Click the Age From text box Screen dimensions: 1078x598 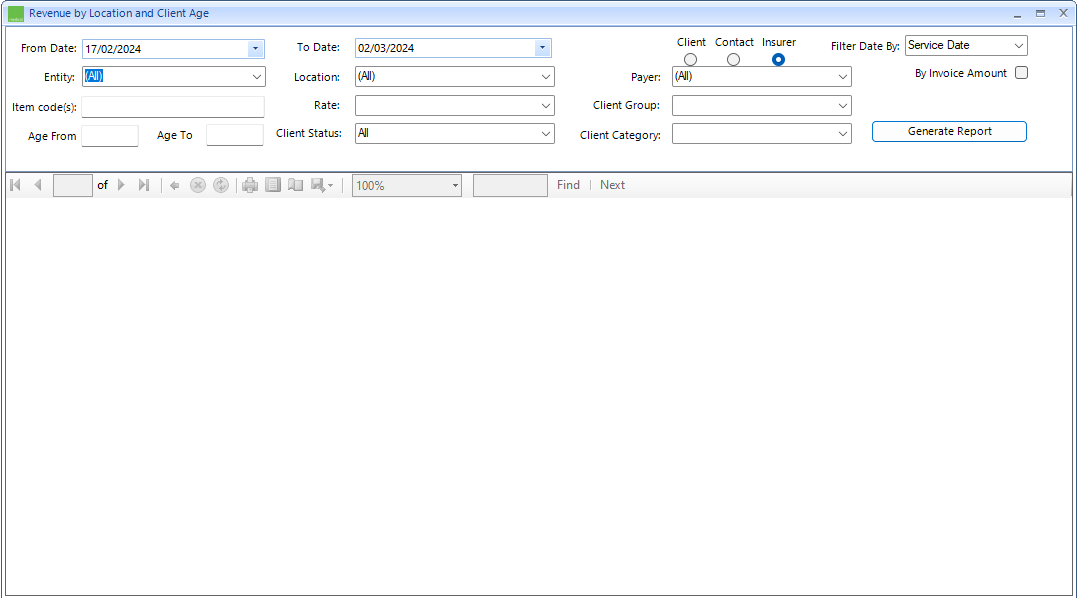[x=110, y=136]
